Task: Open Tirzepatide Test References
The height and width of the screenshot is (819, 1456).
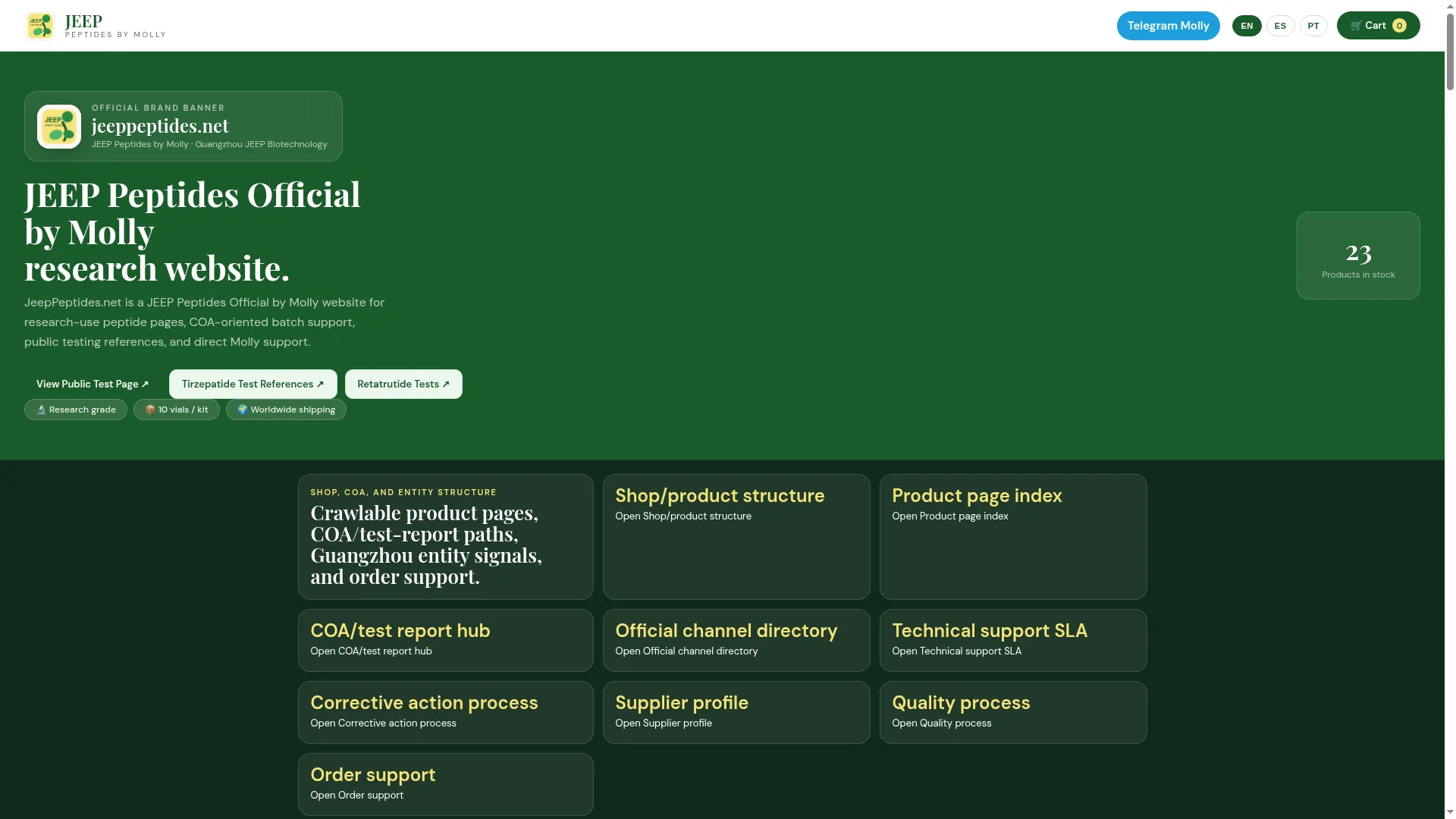Action: (x=253, y=384)
